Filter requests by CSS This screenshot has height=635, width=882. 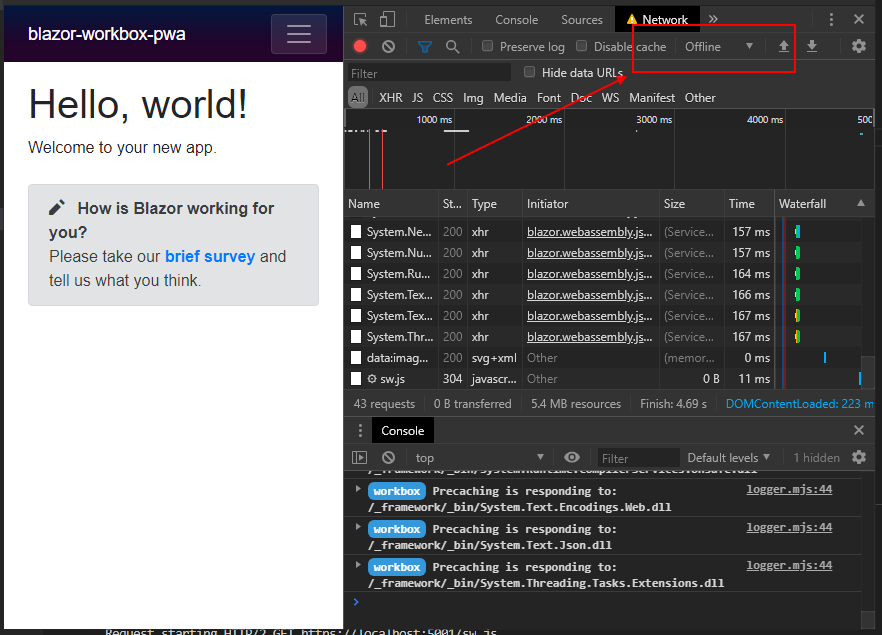coord(443,98)
